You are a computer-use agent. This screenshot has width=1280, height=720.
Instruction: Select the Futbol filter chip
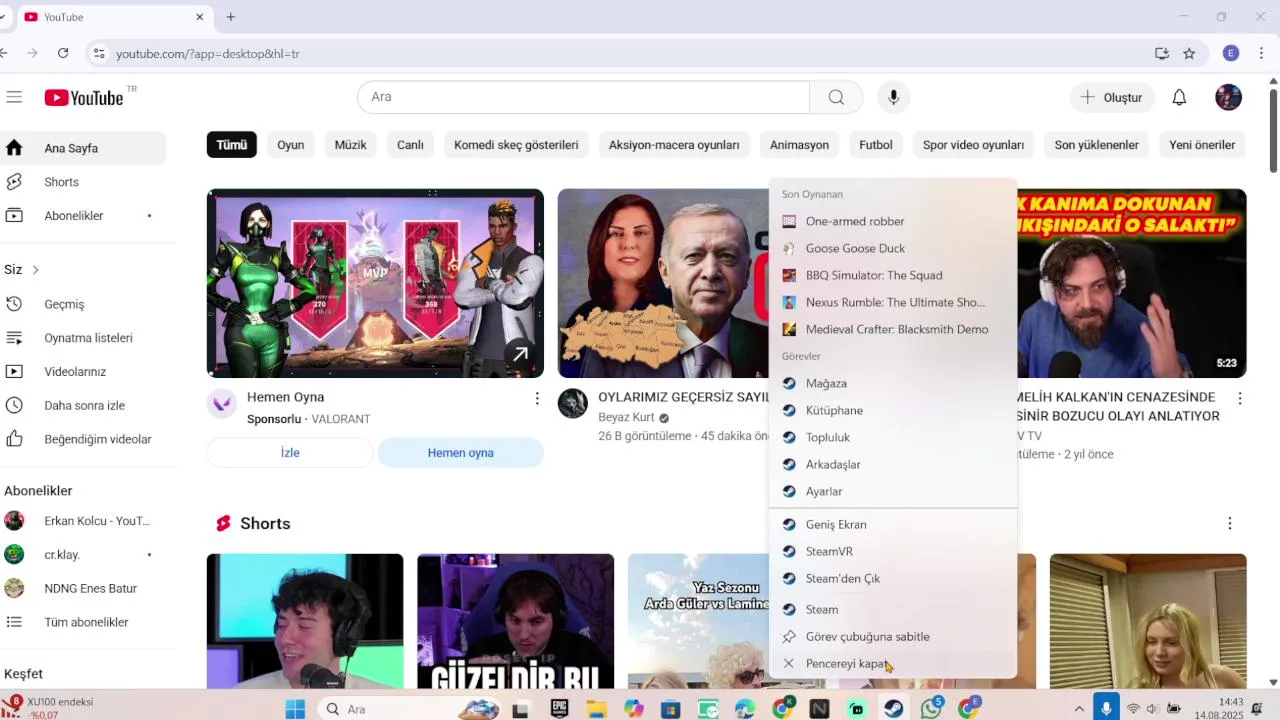click(x=876, y=145)
